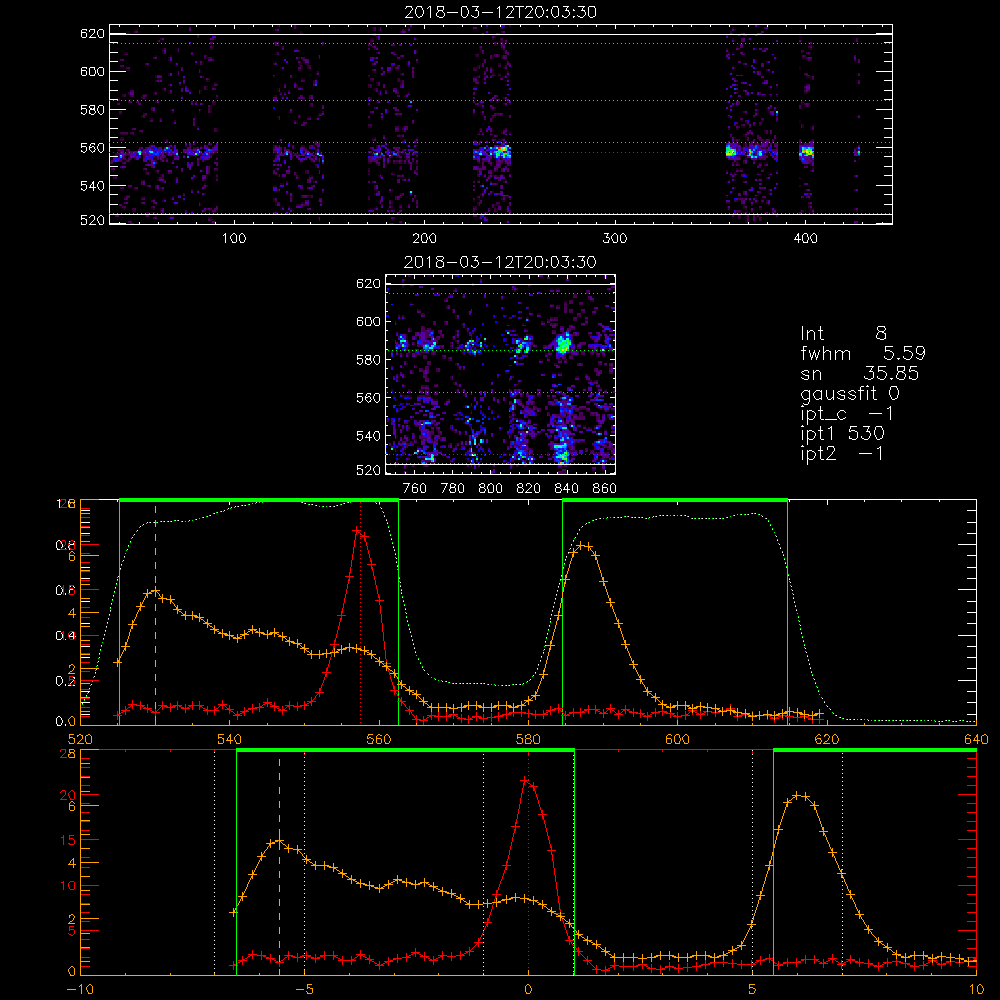This screenshot has width=1000, height=1000.
Task: Click the orange curve peak near 6 in bottom plot
Action: (x=797, y=795)
